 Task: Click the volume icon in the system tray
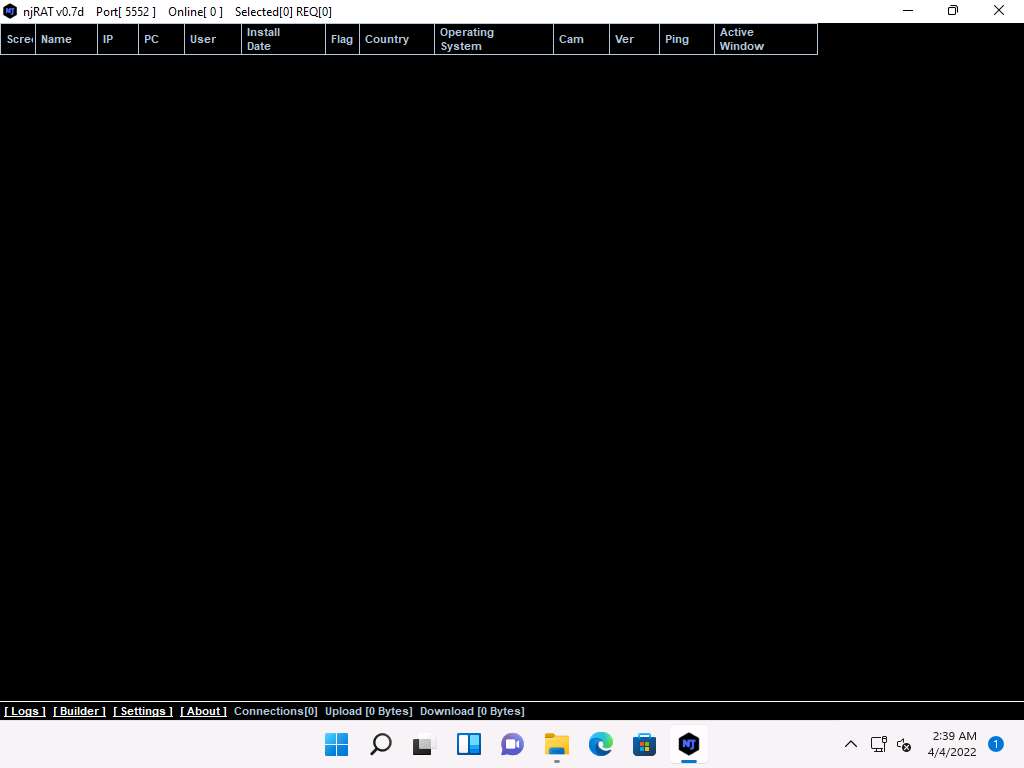point(904,744)
